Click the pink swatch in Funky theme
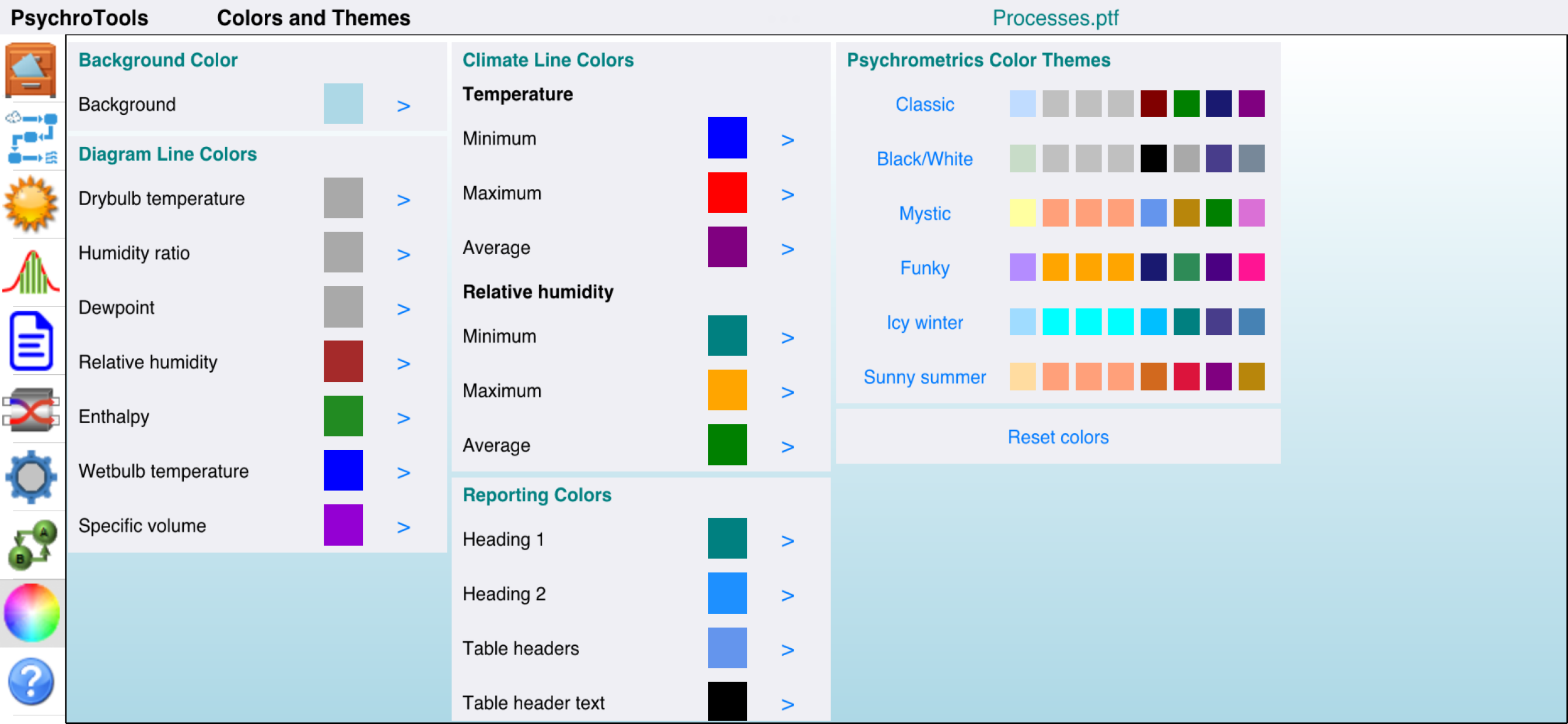Image resolution: width=1568 pixels, height=724 pixels. pos(1251,267)
